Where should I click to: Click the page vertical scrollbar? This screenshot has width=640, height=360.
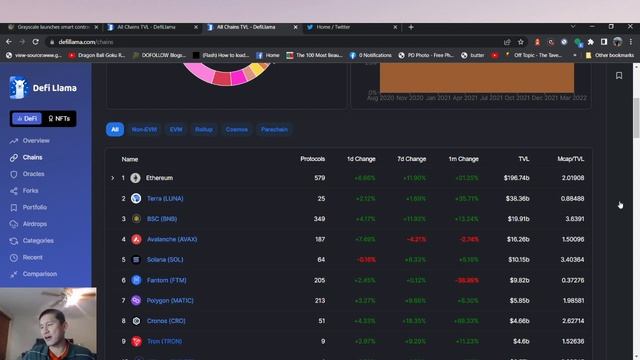636,118
